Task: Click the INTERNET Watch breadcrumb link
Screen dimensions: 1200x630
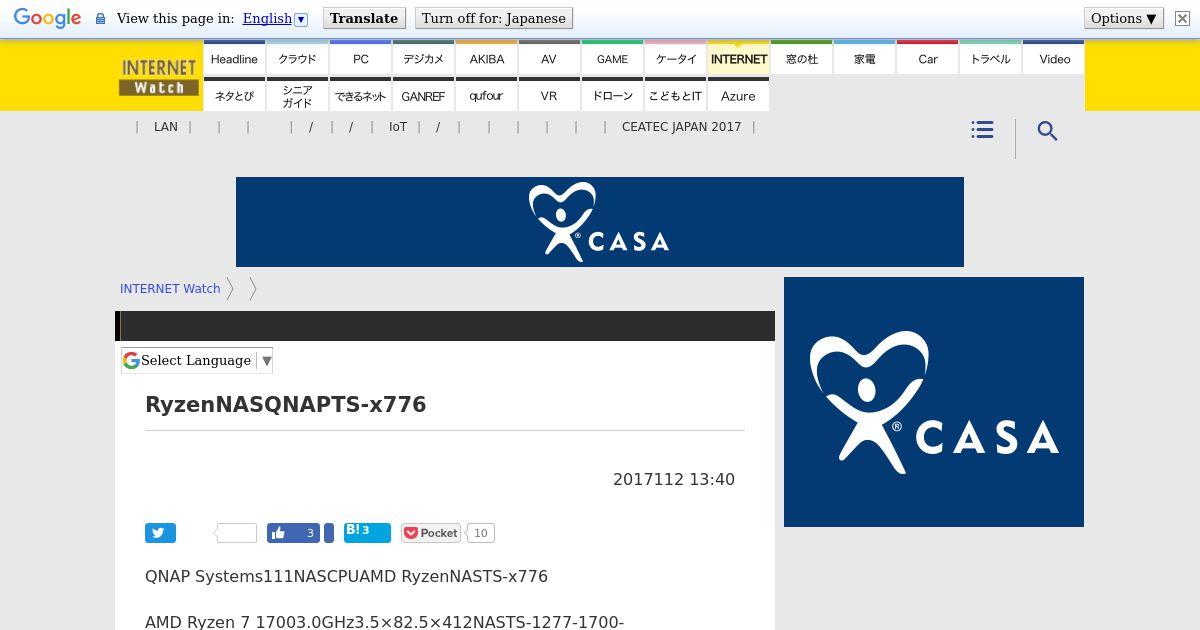Action: pyautogui.click(x=170, y=289)
